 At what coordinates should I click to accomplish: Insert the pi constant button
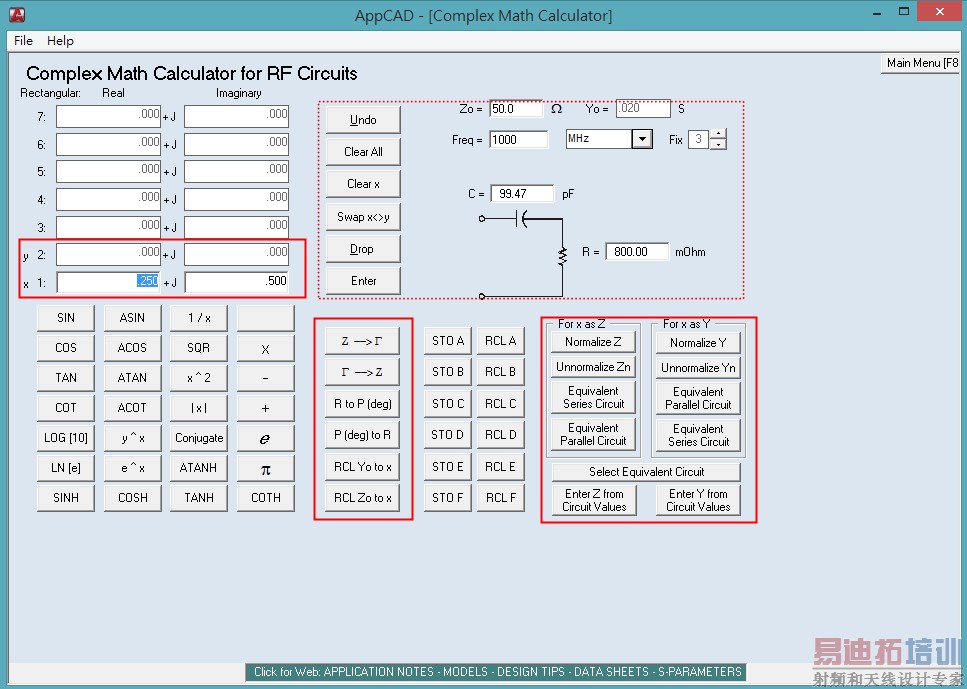(265, 469)
